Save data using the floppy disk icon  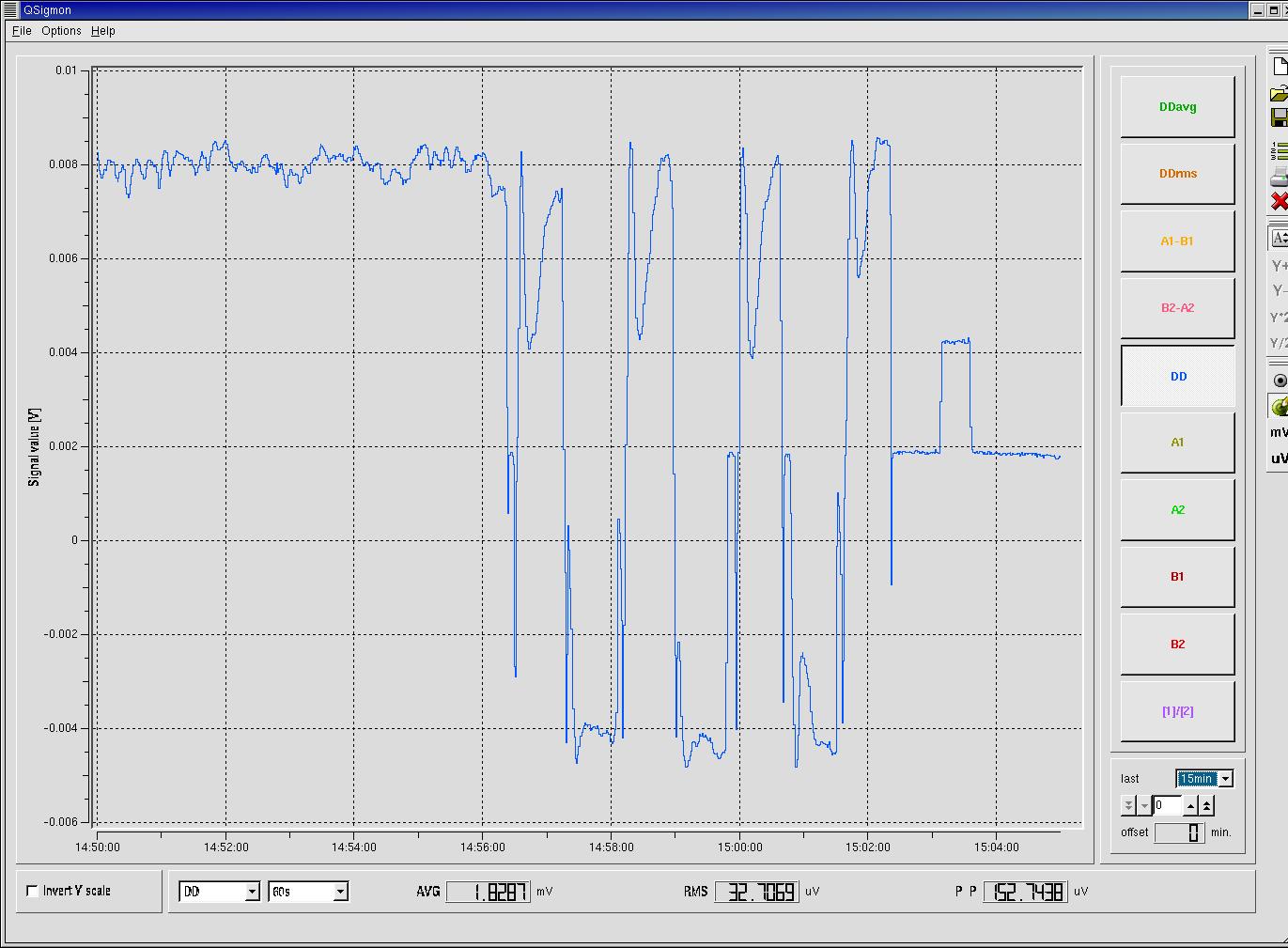pos(1280,117)
